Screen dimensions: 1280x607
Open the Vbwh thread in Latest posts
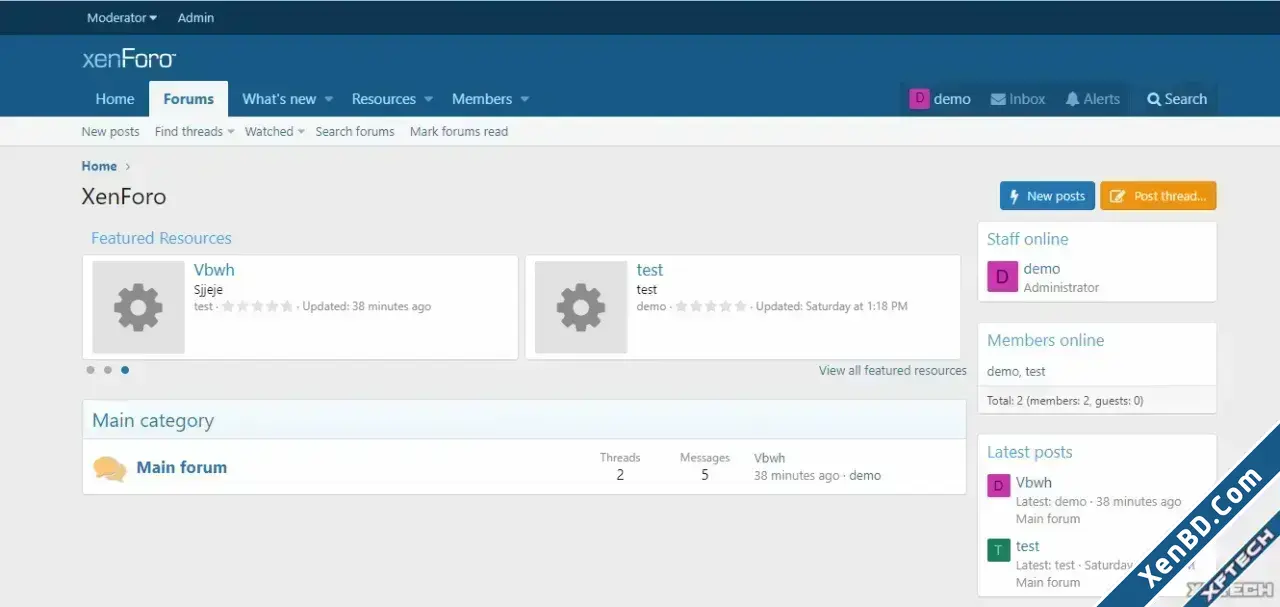point(1034,483)
